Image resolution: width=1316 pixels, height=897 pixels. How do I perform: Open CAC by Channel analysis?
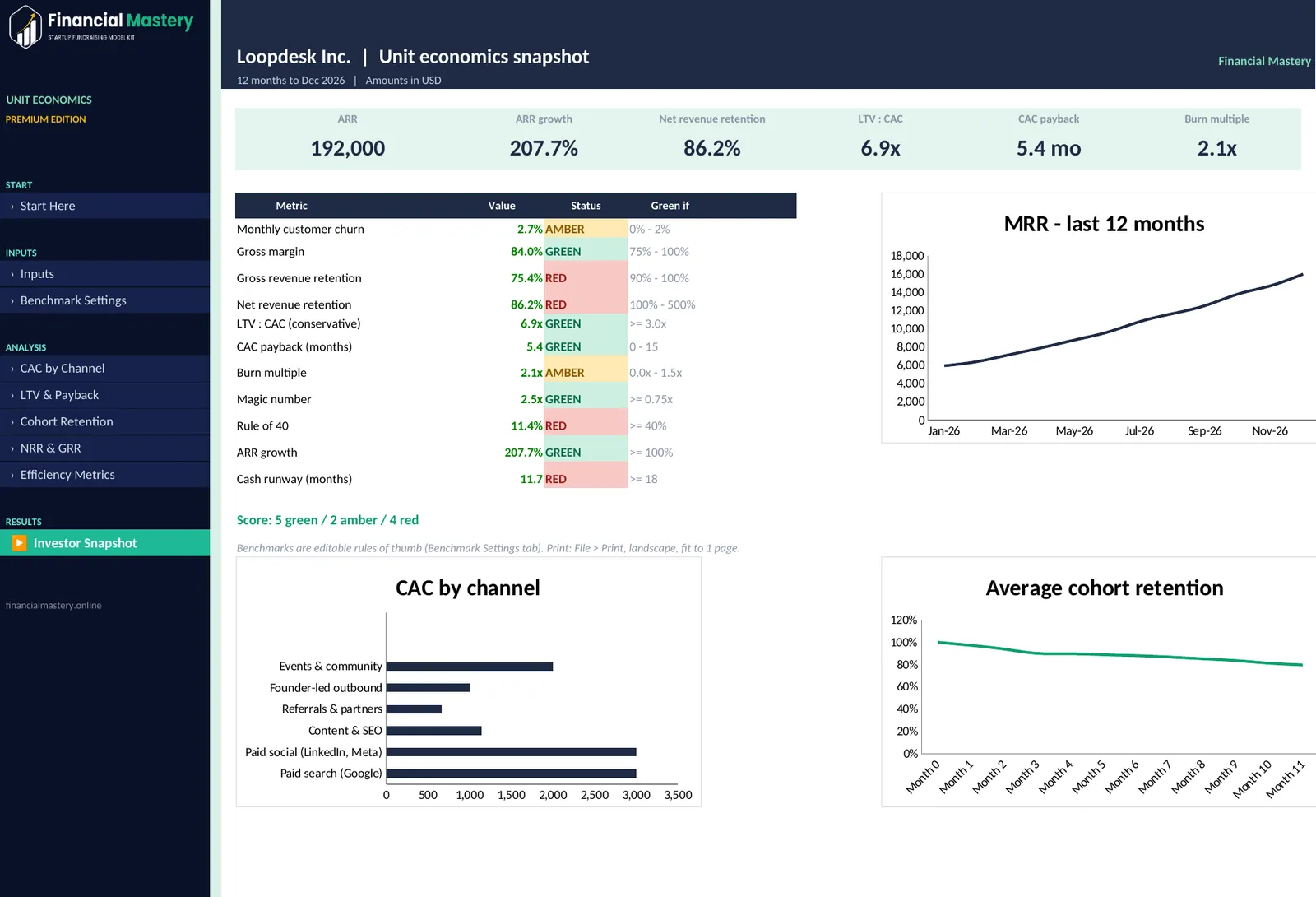click(104, 369)
